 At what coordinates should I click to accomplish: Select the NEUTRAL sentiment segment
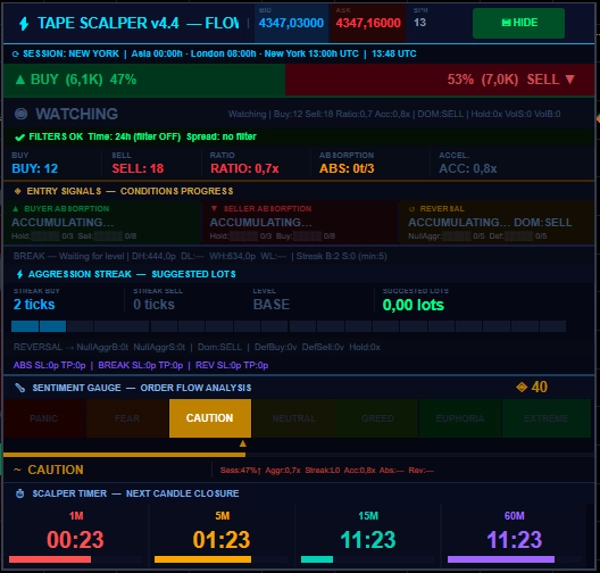click(x=293, y=418)
